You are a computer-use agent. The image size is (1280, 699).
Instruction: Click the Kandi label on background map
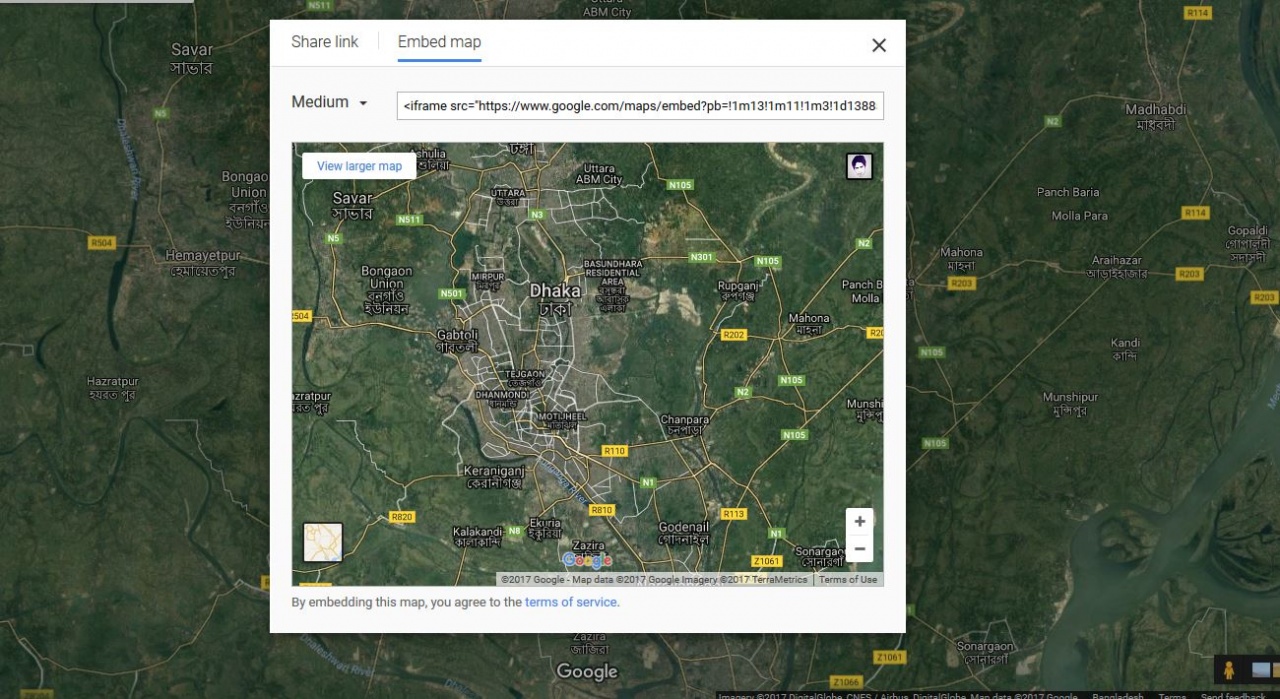coord(1125,349)
